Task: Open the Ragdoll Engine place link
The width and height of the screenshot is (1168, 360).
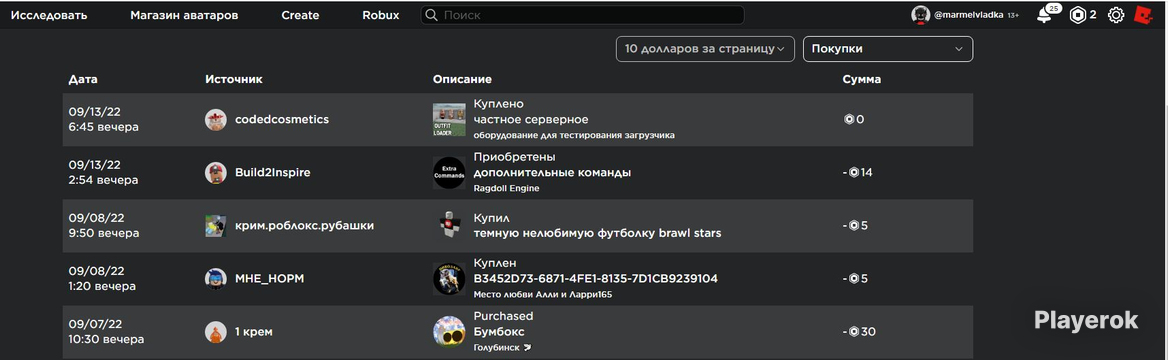Action: (507, 189)
